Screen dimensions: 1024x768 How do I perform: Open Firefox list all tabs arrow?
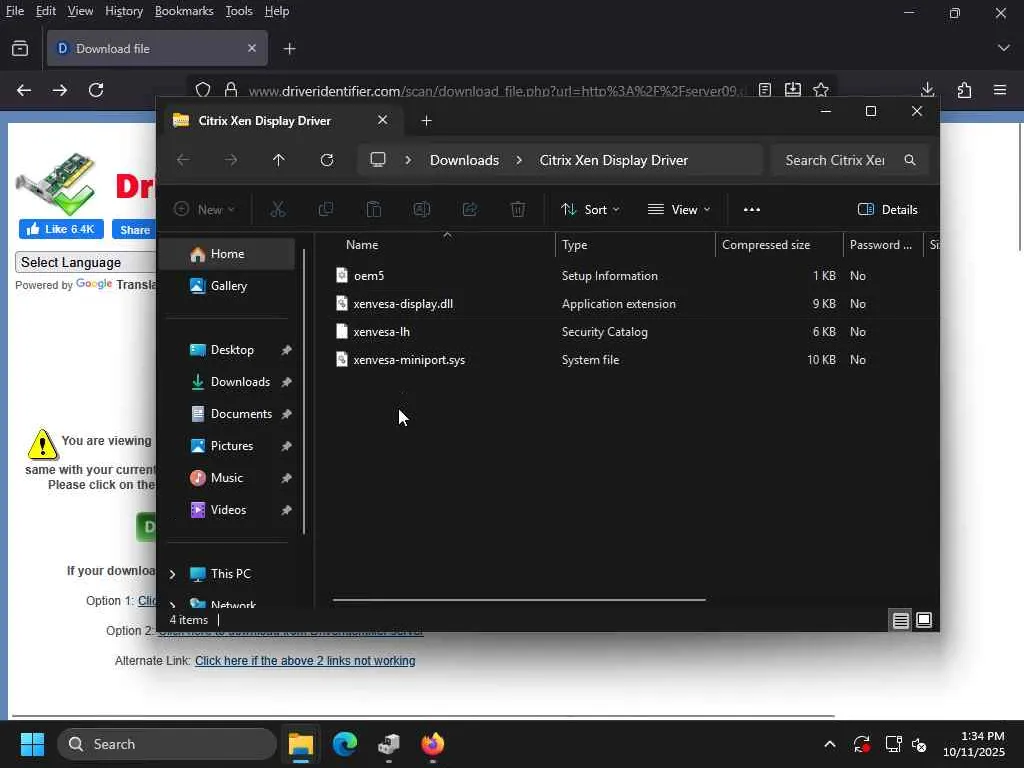click(1003, 48)
